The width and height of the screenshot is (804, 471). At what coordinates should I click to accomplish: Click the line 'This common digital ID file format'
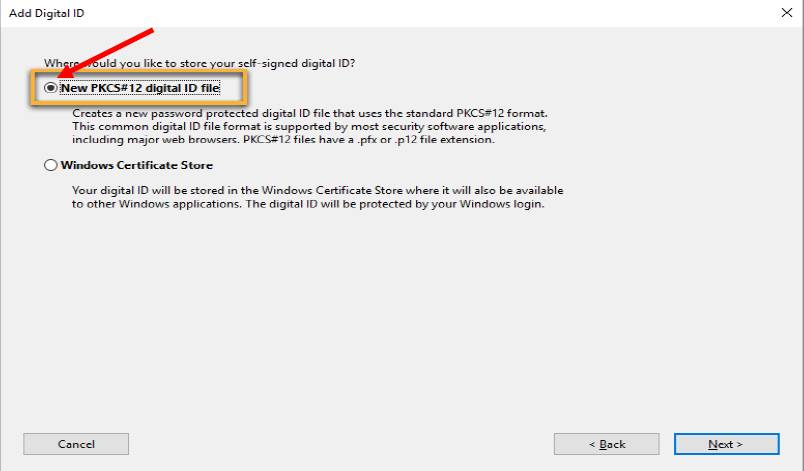tap(309, 126)
